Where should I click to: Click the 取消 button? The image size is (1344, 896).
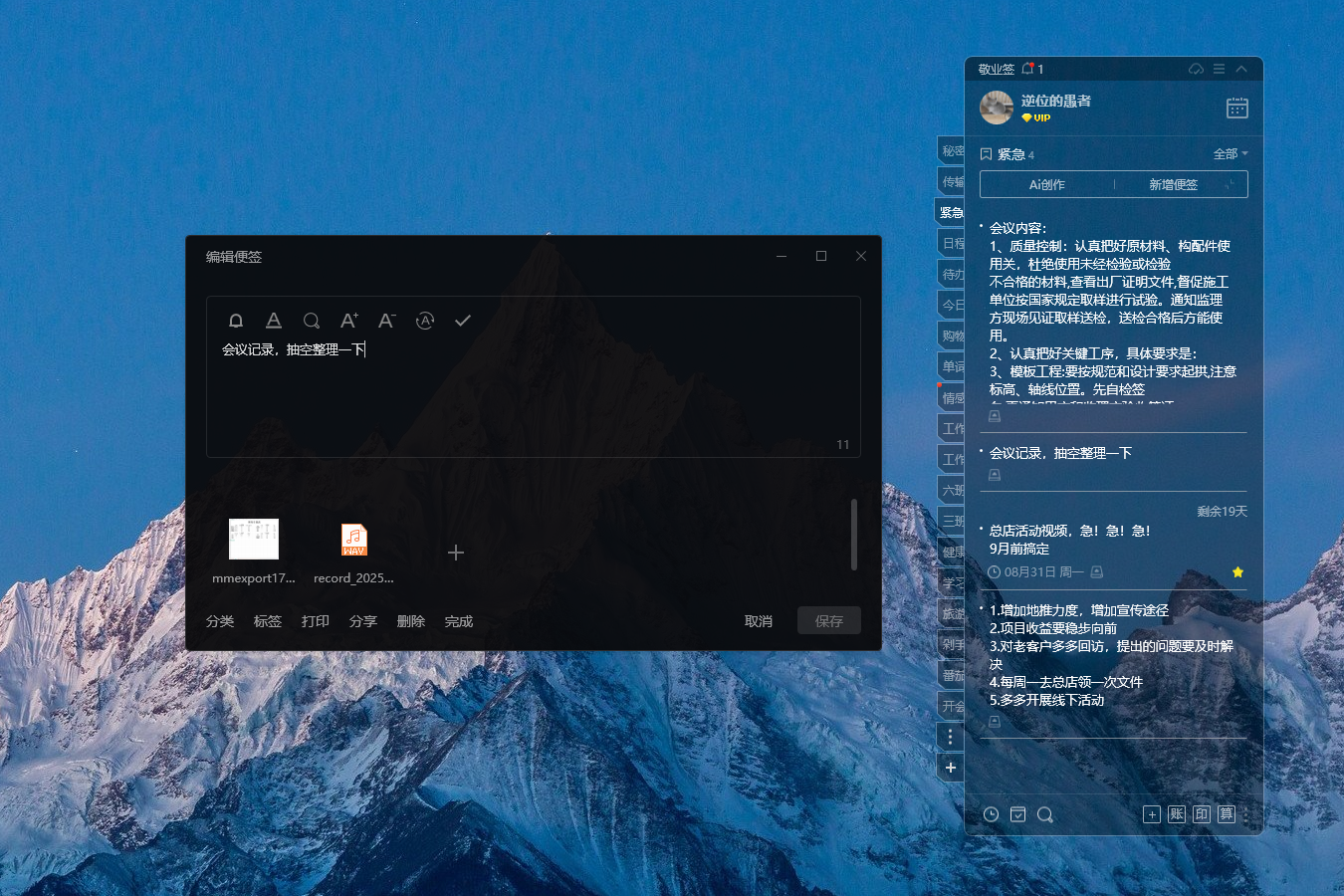[759, 621]
